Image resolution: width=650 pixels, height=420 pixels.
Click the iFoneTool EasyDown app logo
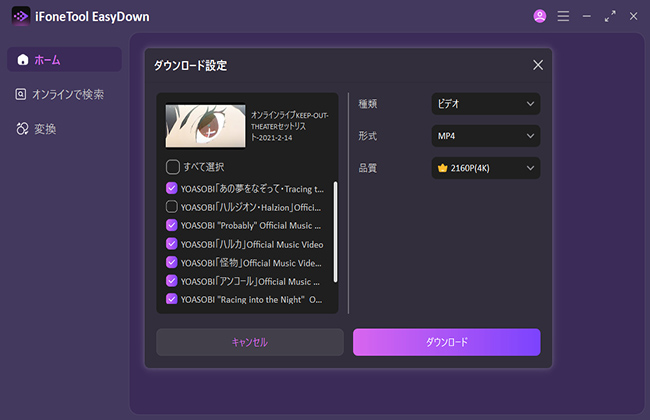(20, 16)
